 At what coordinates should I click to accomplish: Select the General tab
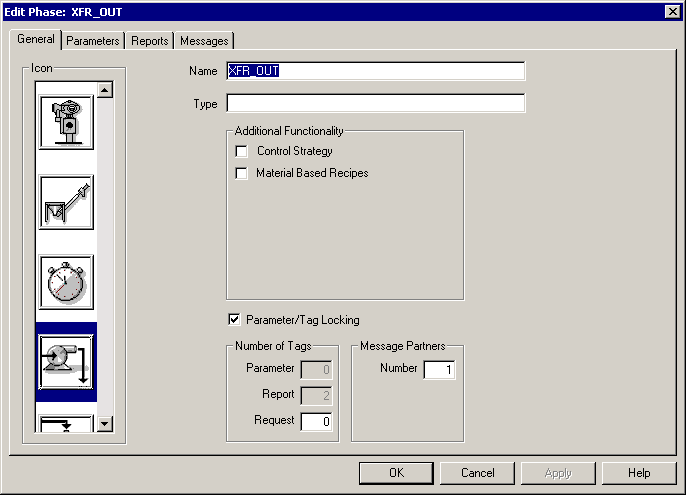[x=36, y=39]
